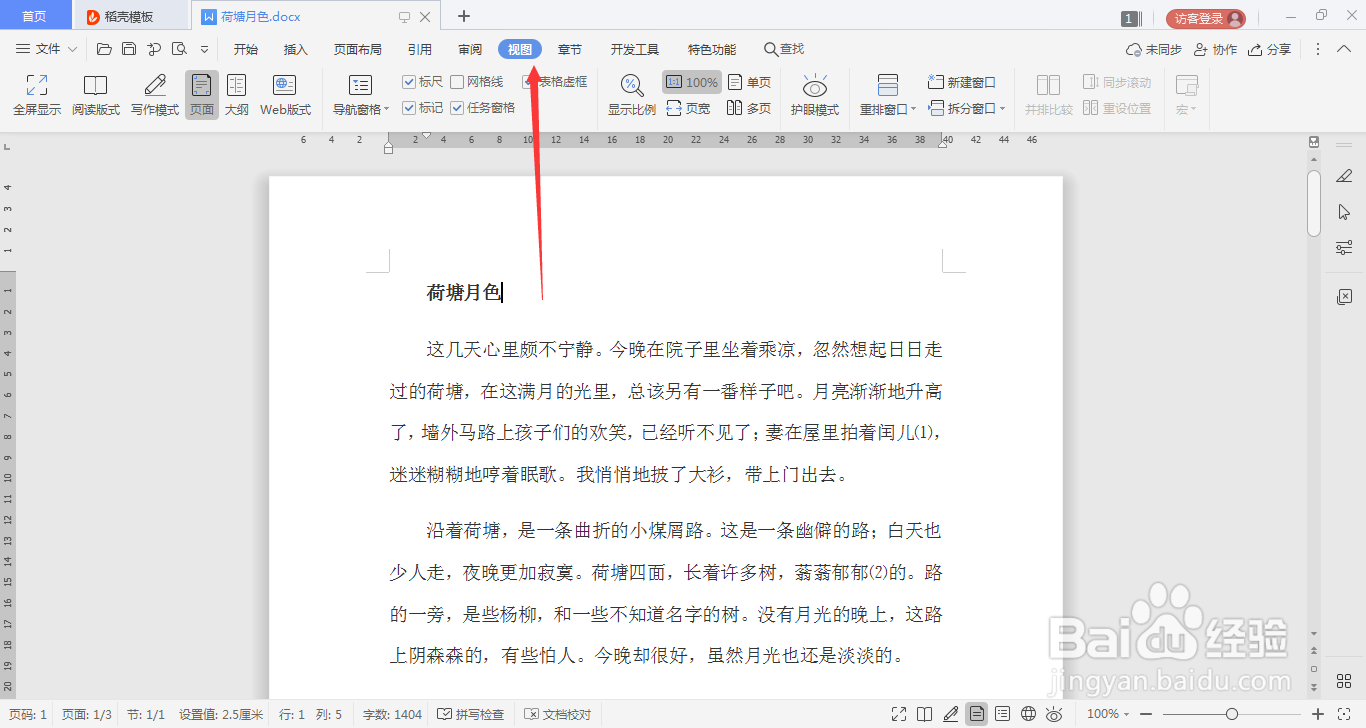Open the pen/styles tool in right sidebar
The image size is (1366, 728).
point(1344,176)
